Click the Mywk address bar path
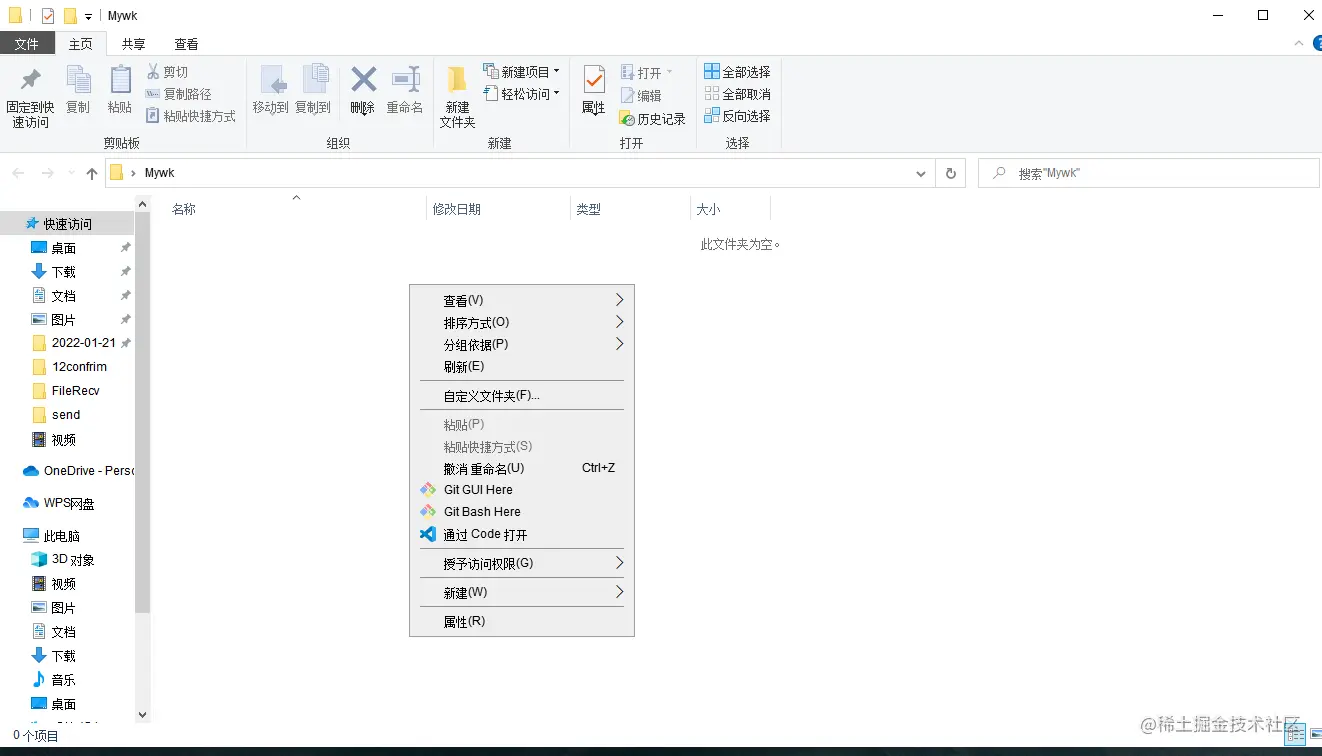Screen dimensions: 1322x756 pyautogui.click(x=160, y=173)
